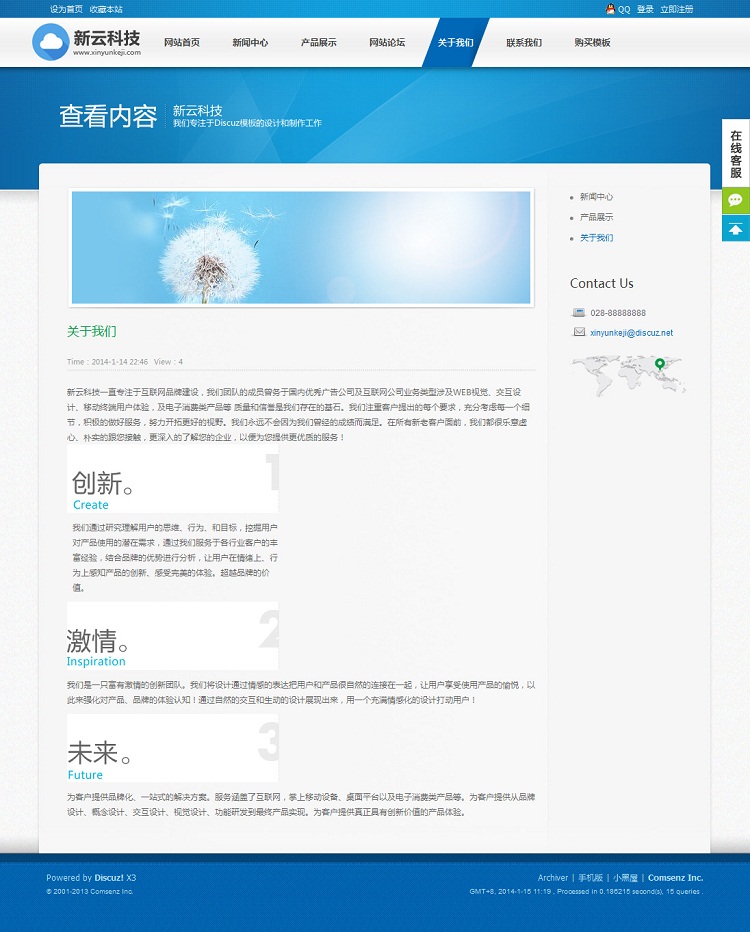Screen dimensions: 750x932
Task: Open 新闻中心 in the right sidebar list
Action: tap(596, 197)
